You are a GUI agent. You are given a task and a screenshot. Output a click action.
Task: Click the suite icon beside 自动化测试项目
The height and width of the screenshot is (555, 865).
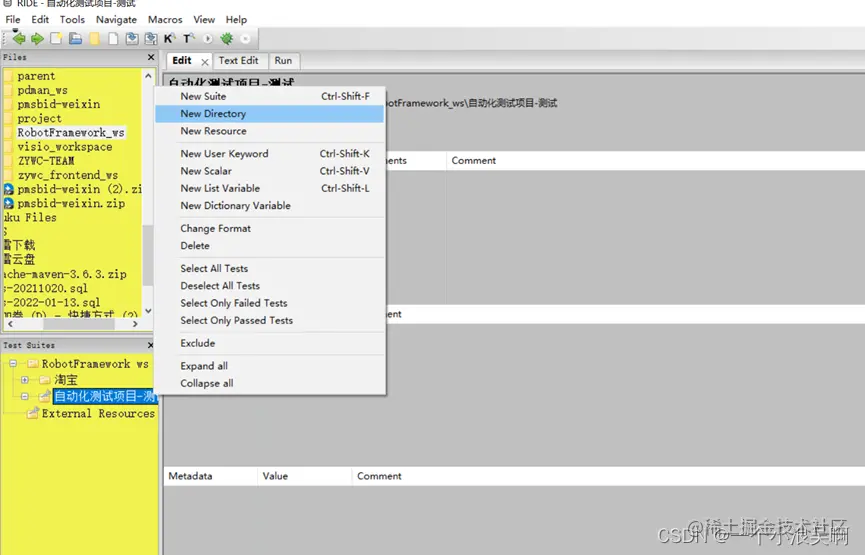(45, 396)
